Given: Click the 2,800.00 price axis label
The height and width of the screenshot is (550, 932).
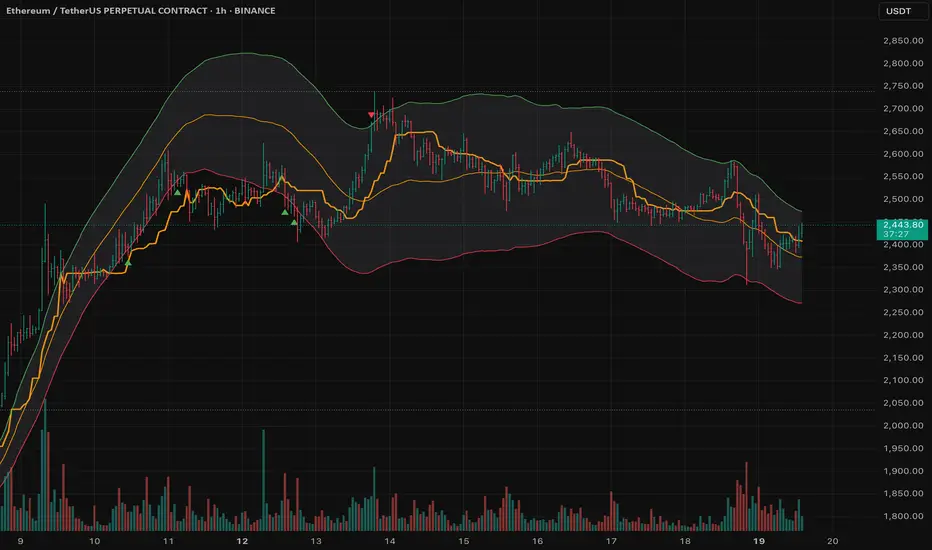Looking at the screenshot, I should click(903, 63).
